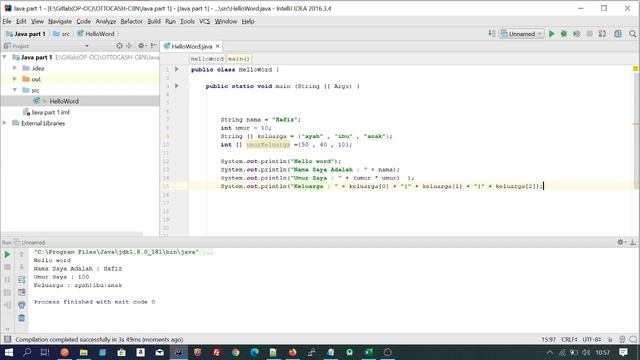Click the taskbar search icon
The width and height of the screenshot is (640, 360).
(27, 352)
